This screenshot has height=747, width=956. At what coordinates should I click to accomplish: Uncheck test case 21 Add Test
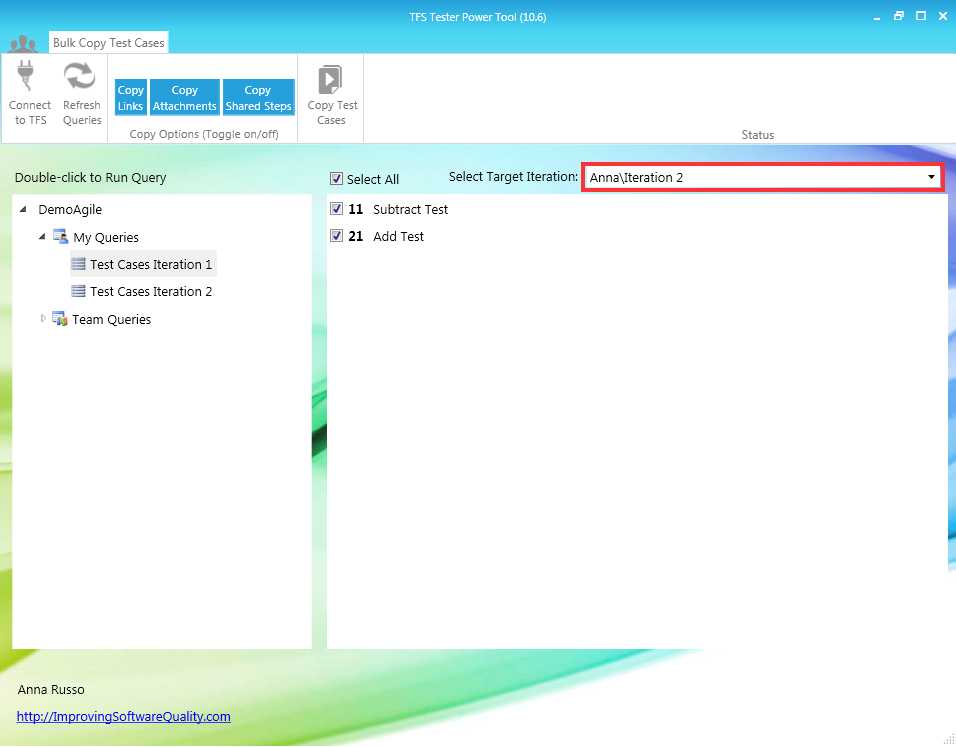337,236
